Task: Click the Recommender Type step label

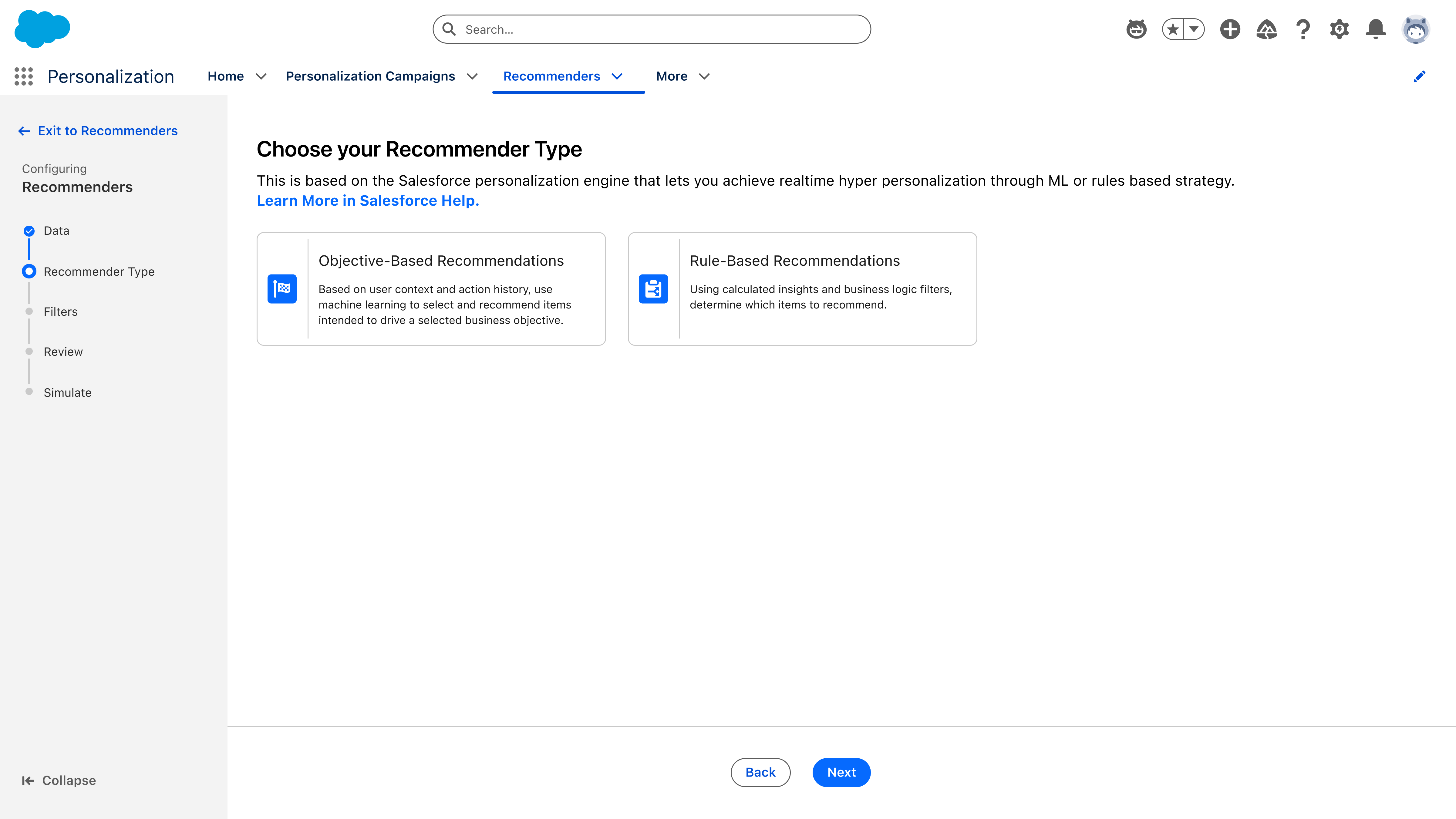Action: pos(99,271)
